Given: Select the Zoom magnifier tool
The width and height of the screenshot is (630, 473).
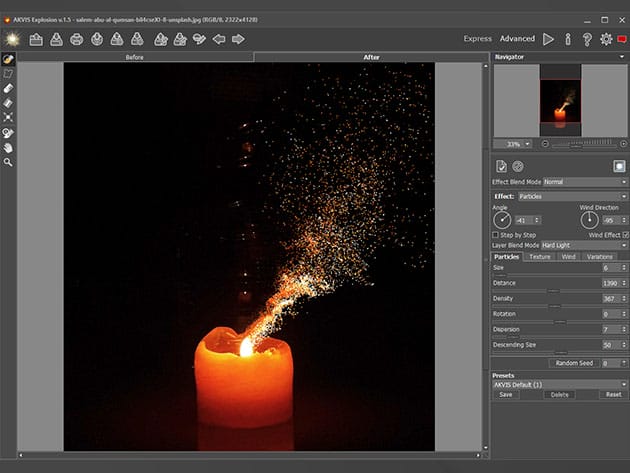Looking at the screenshot, I should (x=8, y=162).
